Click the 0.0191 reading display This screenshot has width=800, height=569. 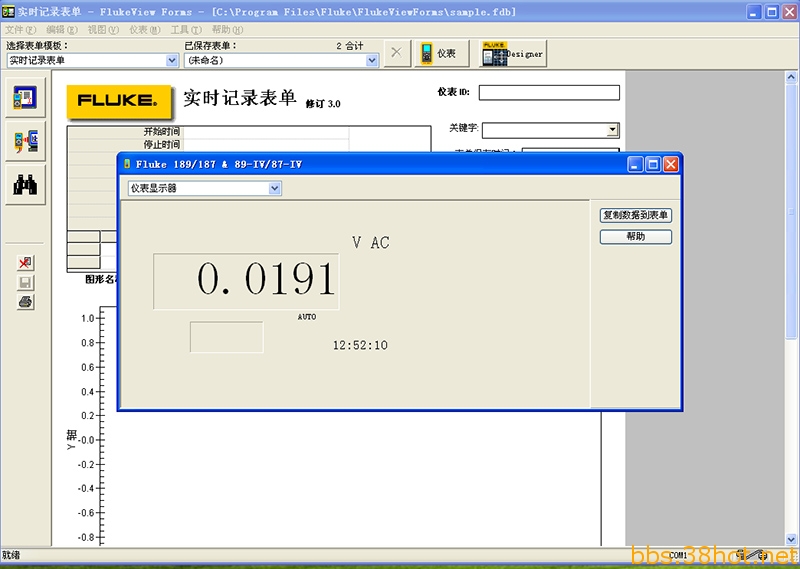coord(246,281)
